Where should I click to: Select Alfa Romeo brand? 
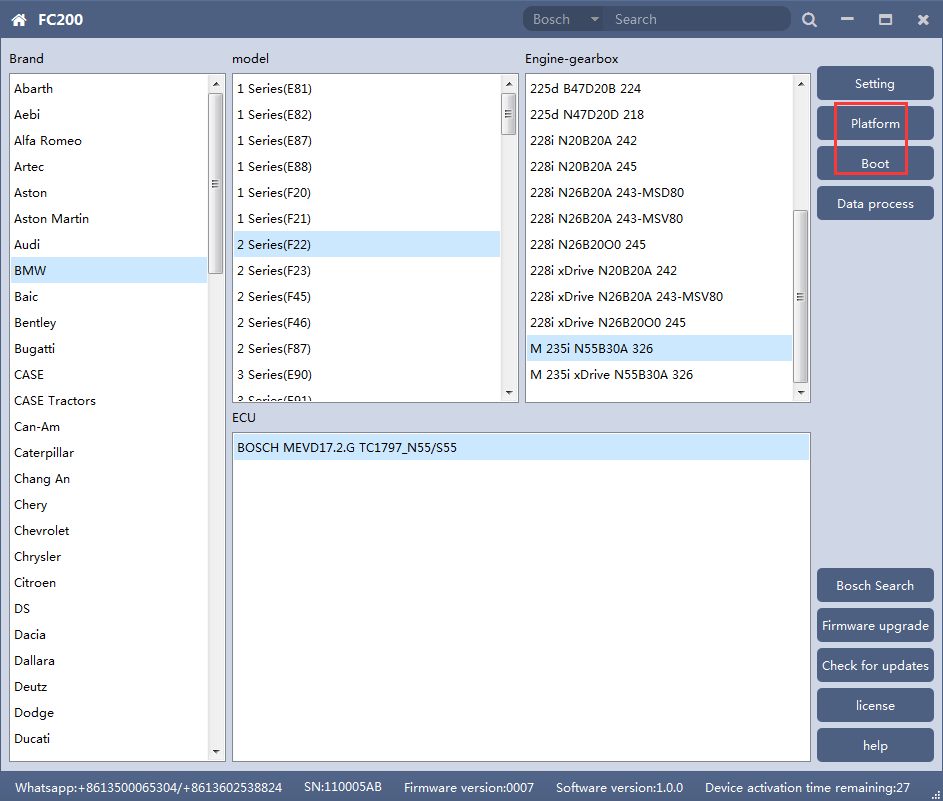[x=109, y=141]
